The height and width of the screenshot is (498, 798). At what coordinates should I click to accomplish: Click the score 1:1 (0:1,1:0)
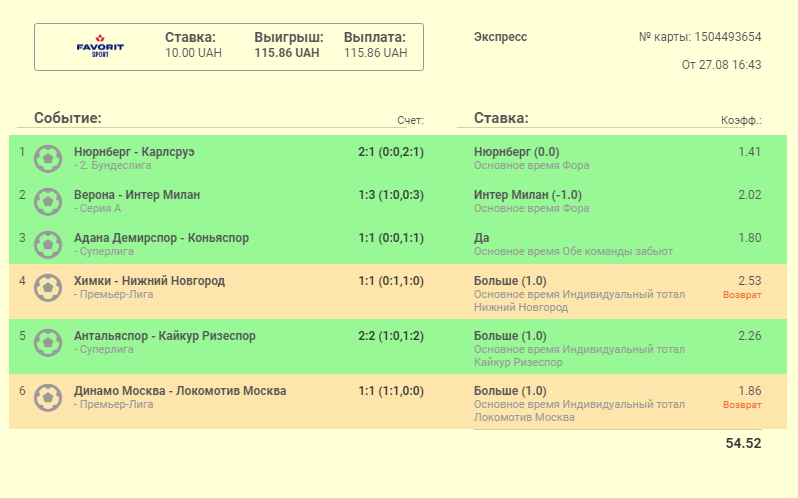click(391, 281)
